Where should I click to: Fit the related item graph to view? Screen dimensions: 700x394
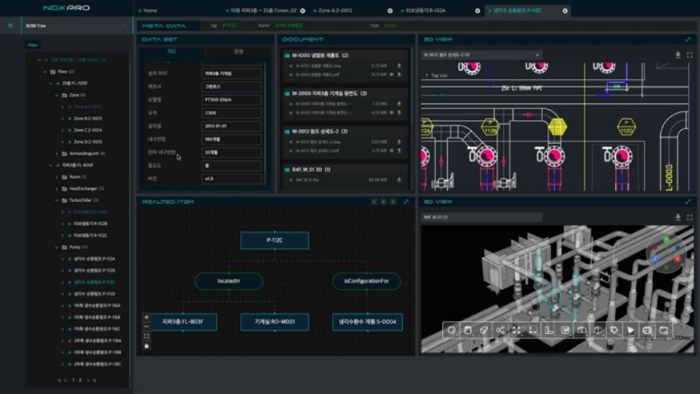(x=146, y=336)
